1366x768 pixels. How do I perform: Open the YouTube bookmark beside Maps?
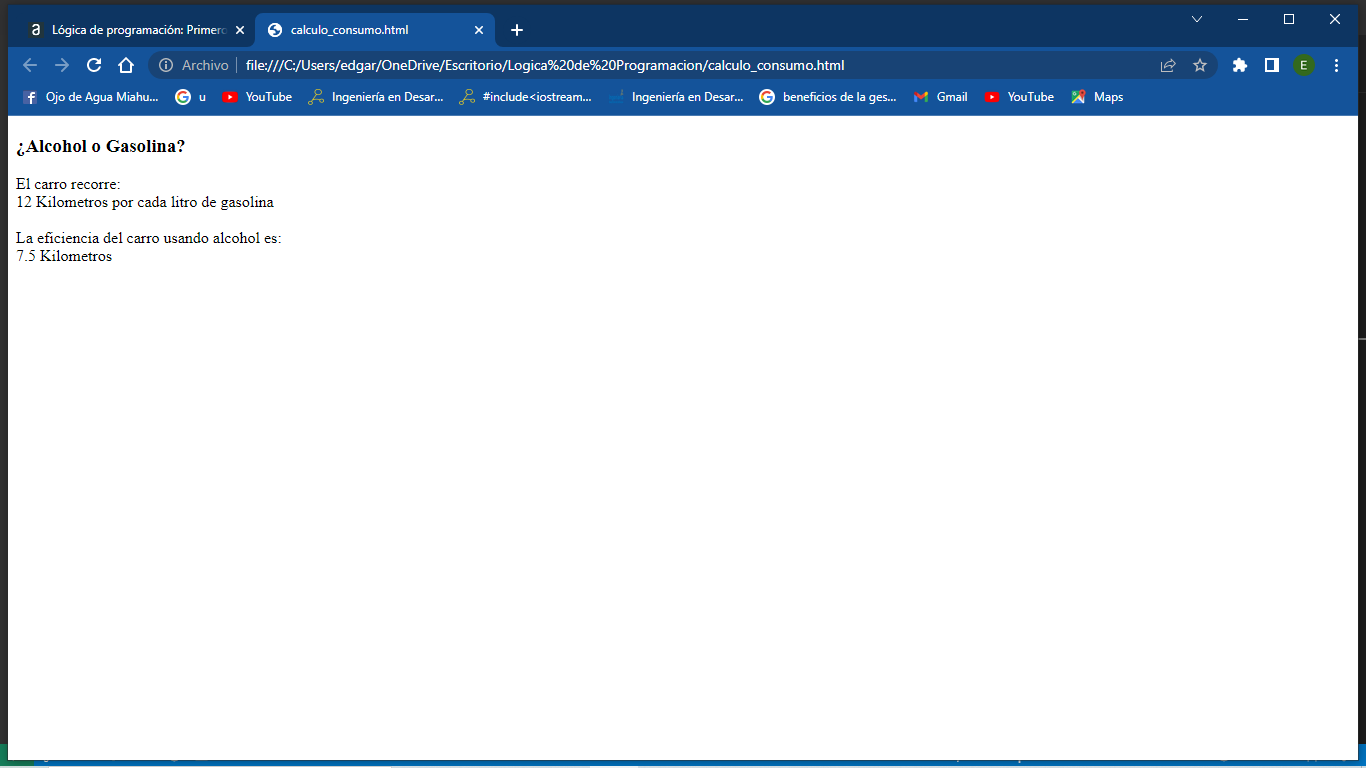point(1019,97)
